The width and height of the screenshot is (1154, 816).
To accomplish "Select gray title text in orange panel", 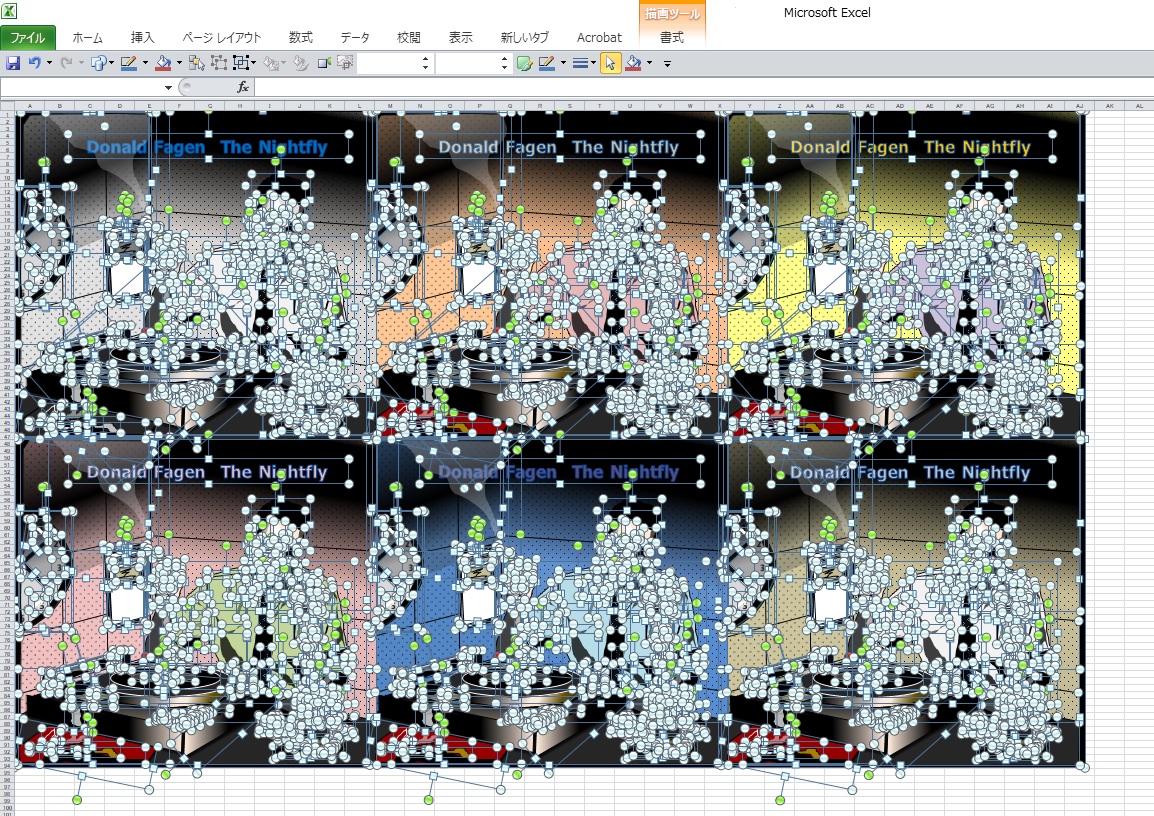I will (559, 147).
